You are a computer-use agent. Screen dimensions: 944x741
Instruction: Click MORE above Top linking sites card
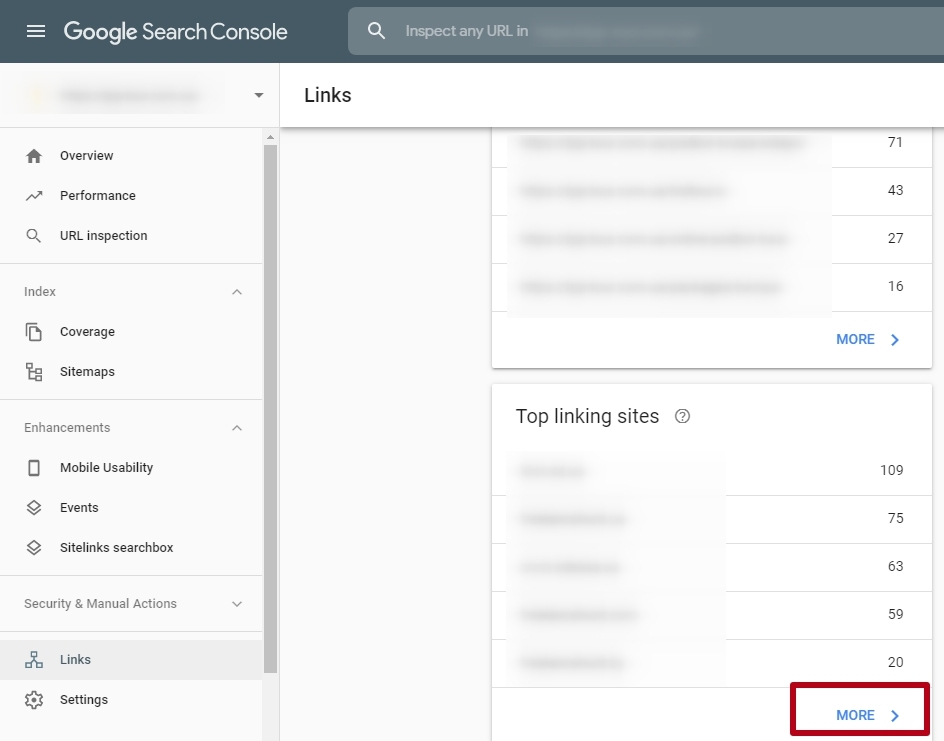click(868, 339)
